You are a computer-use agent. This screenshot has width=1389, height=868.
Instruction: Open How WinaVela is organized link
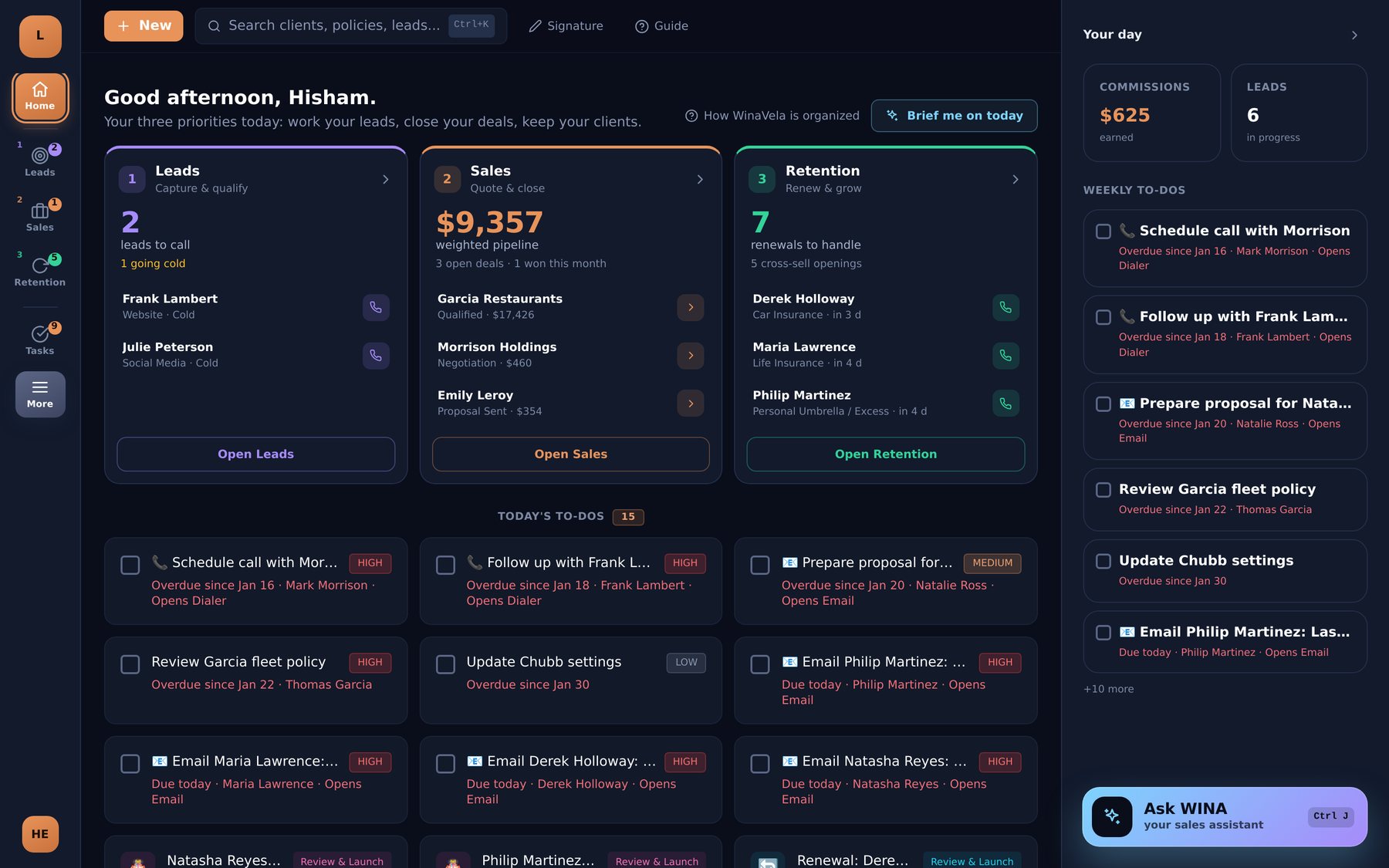(772, 116)
